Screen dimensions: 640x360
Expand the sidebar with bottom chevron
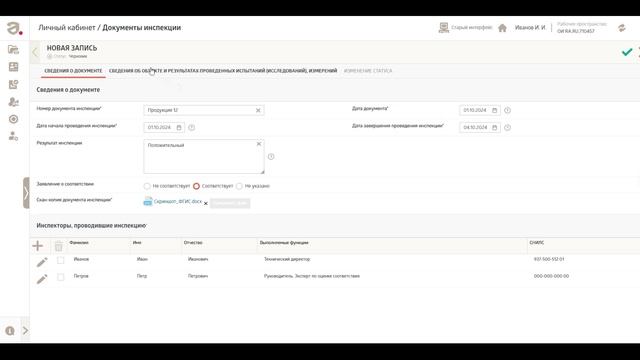coord(25,330)
